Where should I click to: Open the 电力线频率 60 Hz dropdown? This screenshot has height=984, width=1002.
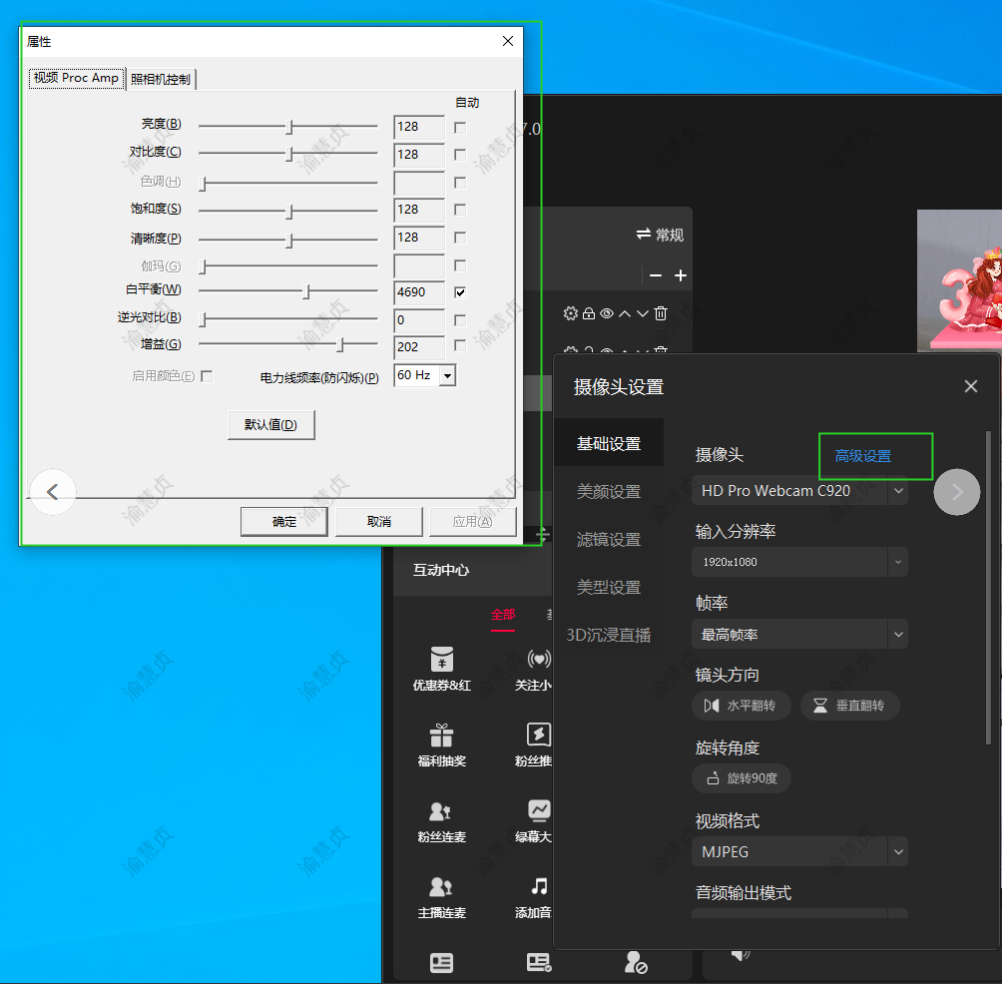pos(447,376)
